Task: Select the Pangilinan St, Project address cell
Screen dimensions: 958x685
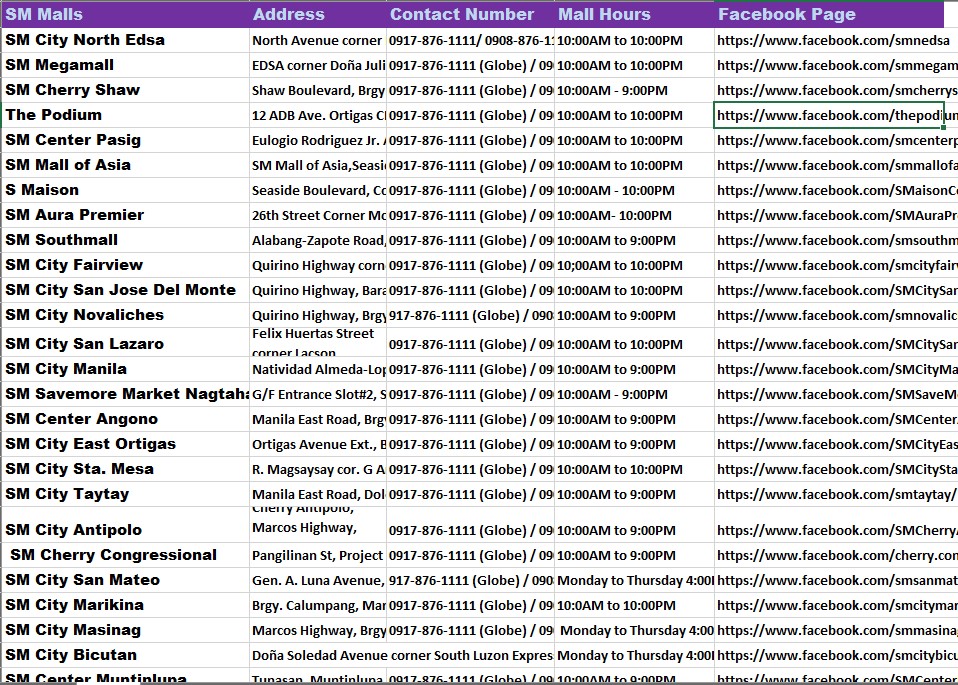Action: [x=318, y=556]
